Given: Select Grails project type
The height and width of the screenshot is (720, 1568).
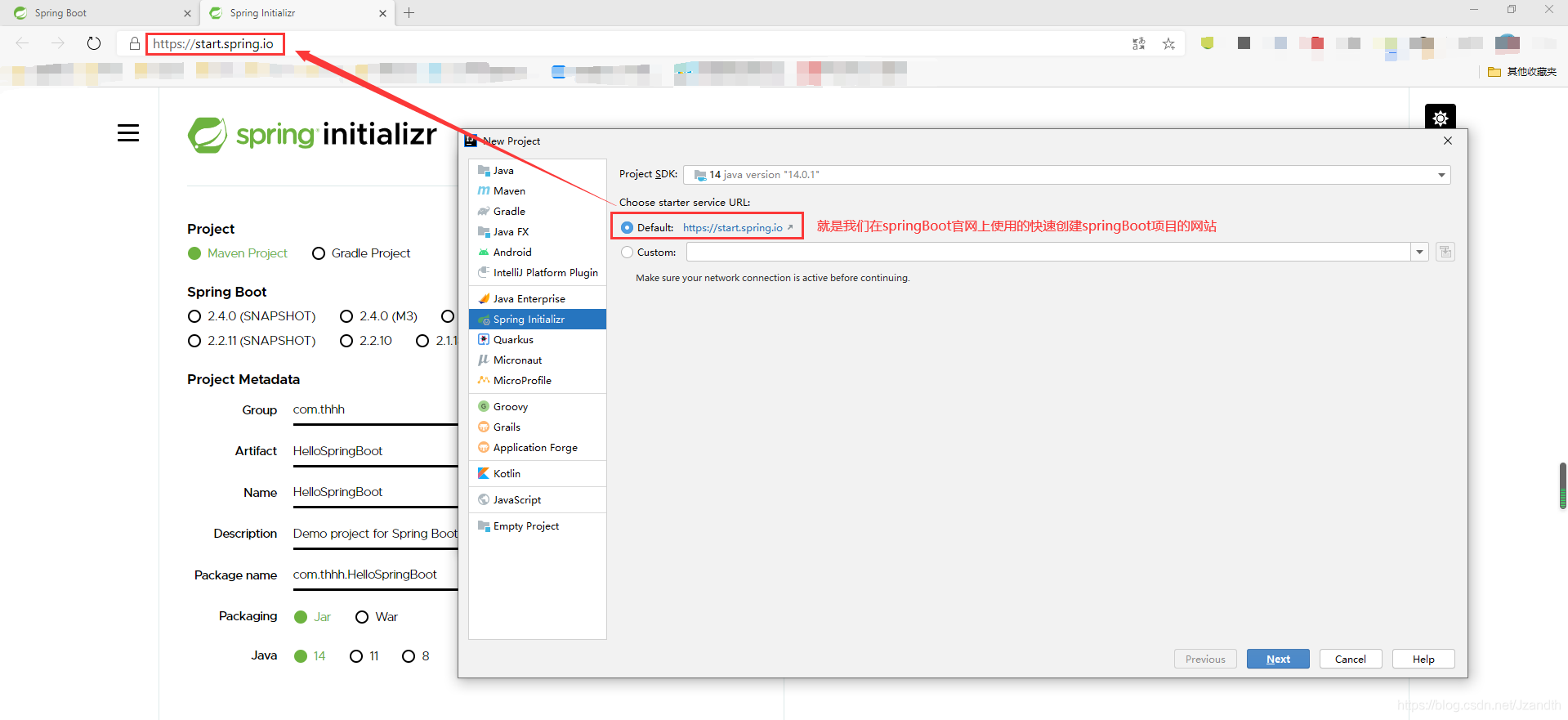Looking at the screenshot, I should pos(538,427).
